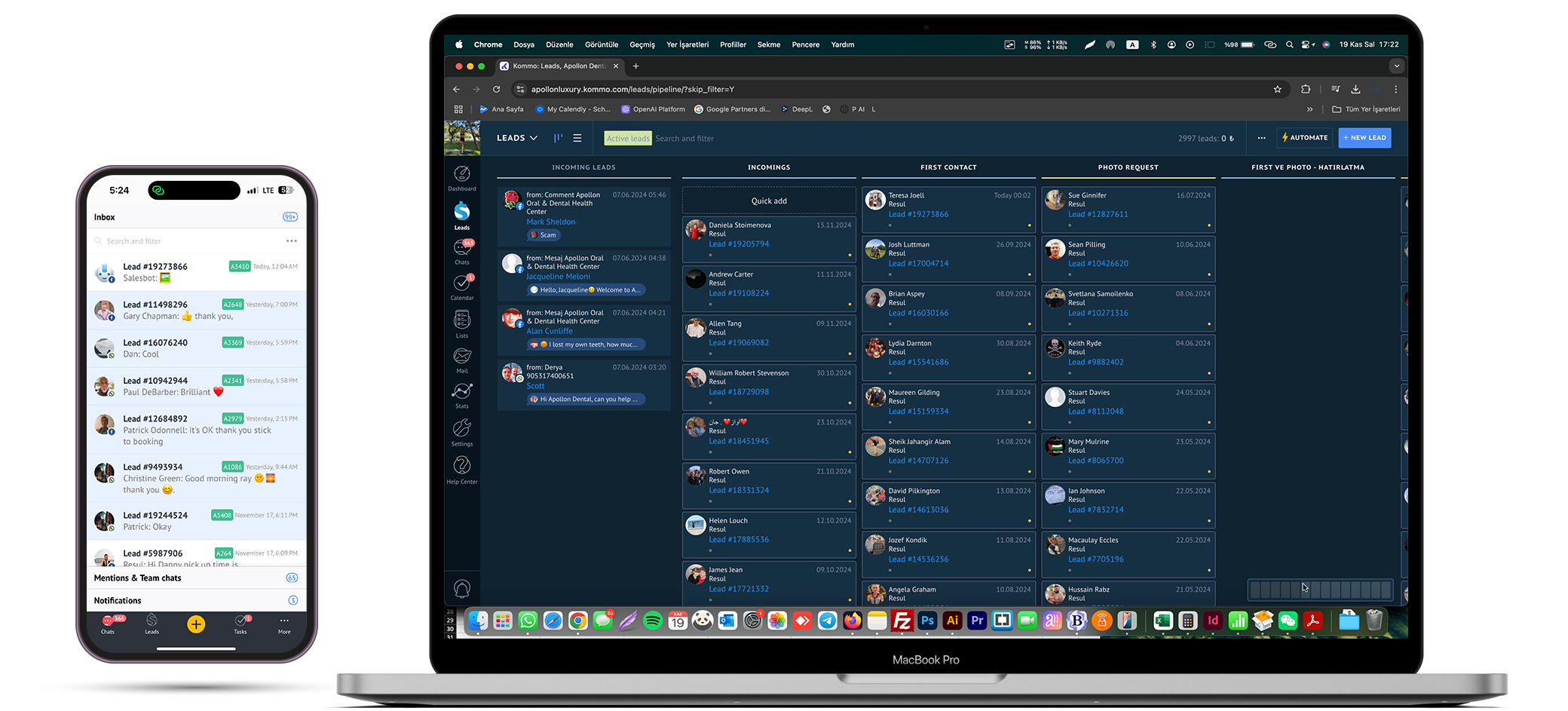Click Chrome address bar URL
Viewport: 1568px width, 711px height.
[x=632, y=89]
